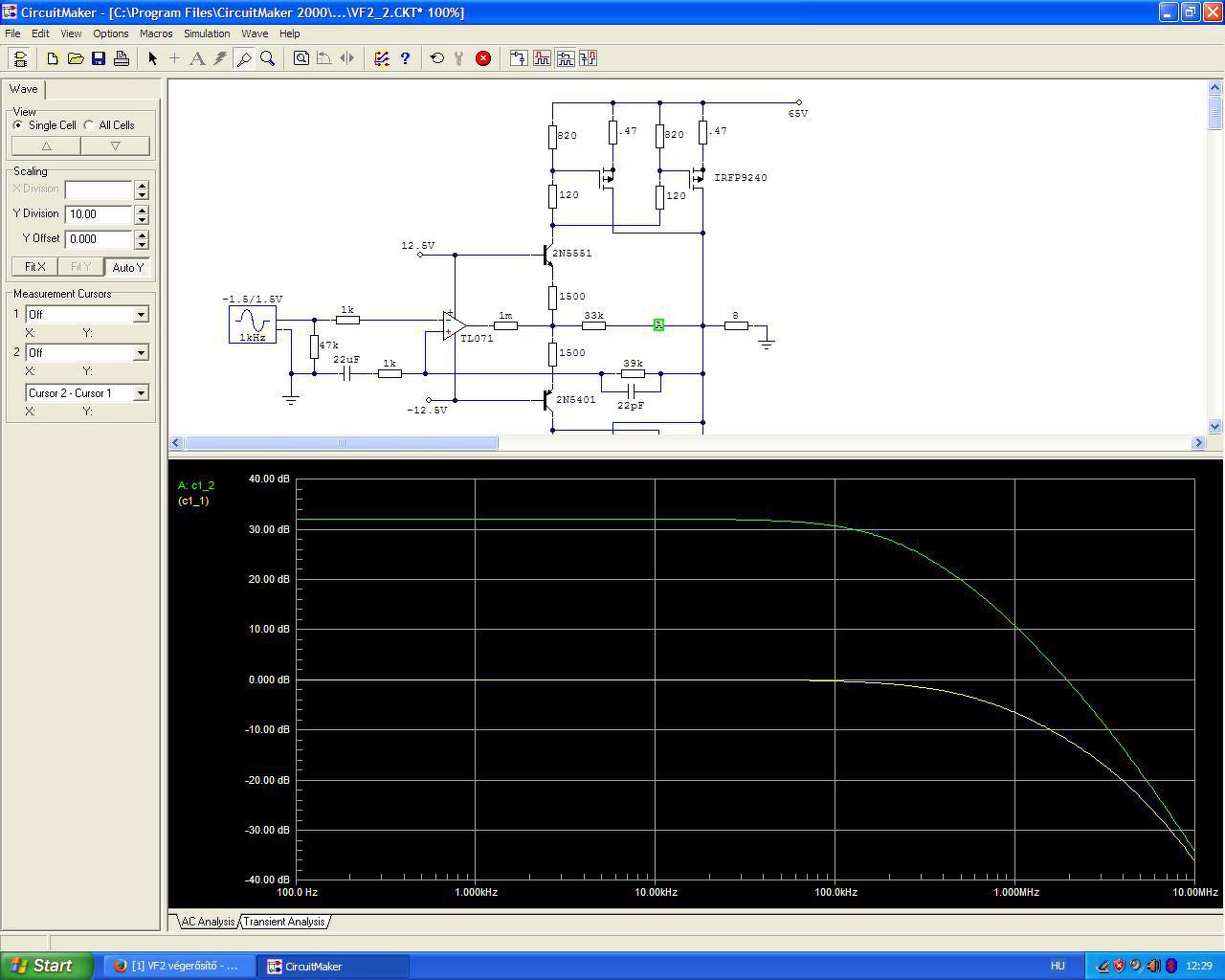Click the New file toolbar icon
This screenshot has height=980, width=1225.
[53, 58]
